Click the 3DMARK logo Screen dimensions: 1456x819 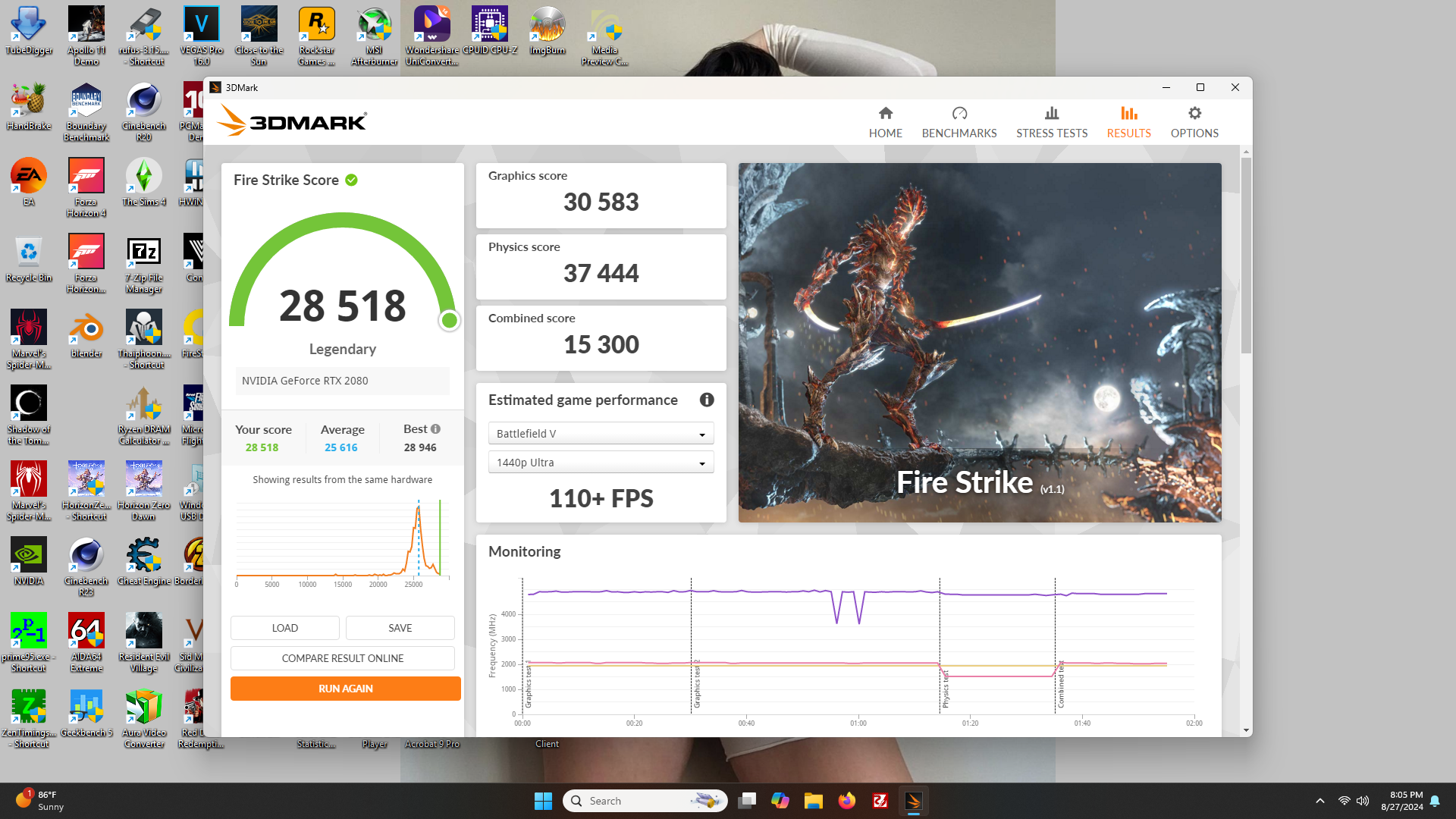click(292, 121)
